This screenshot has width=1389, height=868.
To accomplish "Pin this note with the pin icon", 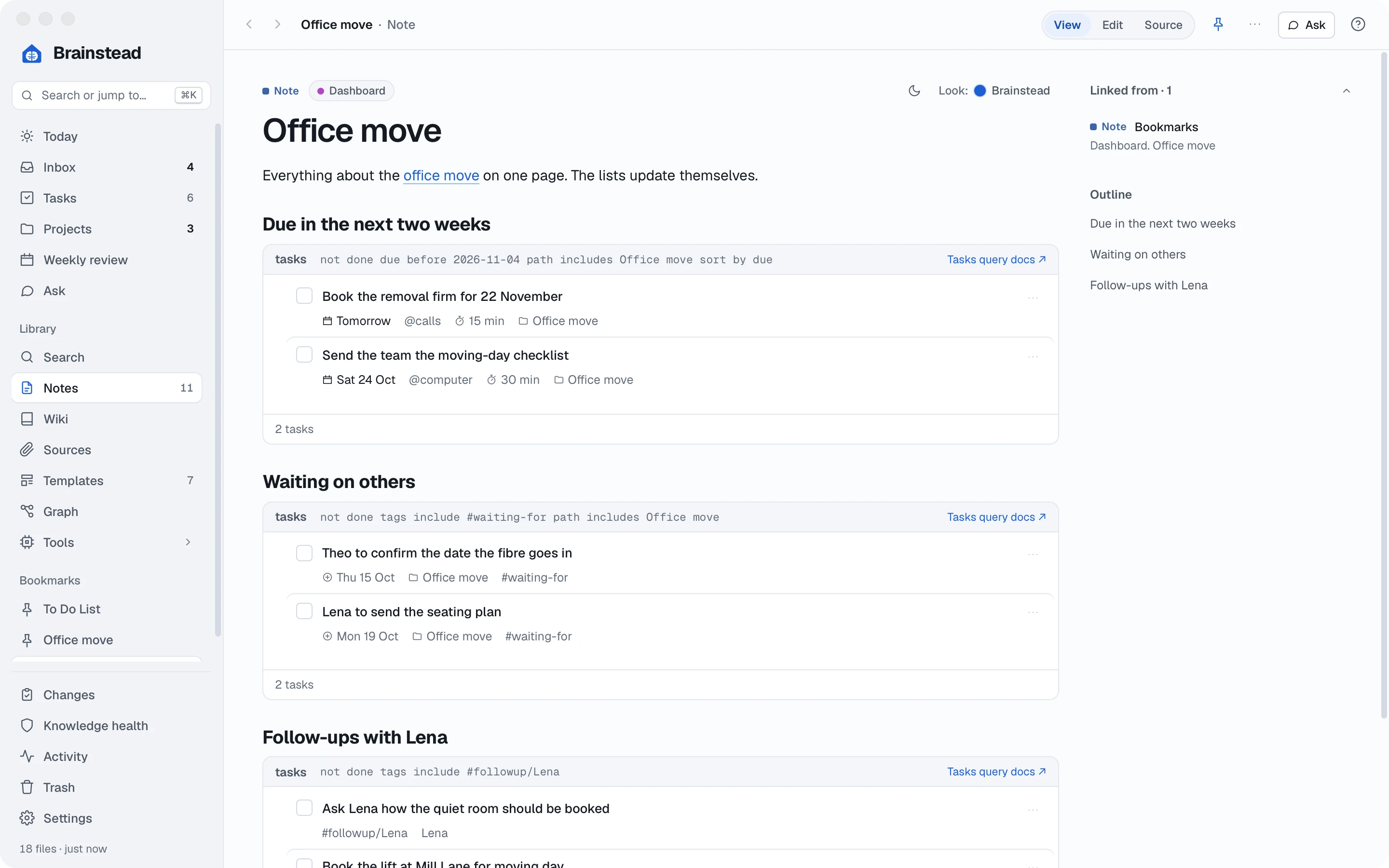I will [x=1218, y=24].
